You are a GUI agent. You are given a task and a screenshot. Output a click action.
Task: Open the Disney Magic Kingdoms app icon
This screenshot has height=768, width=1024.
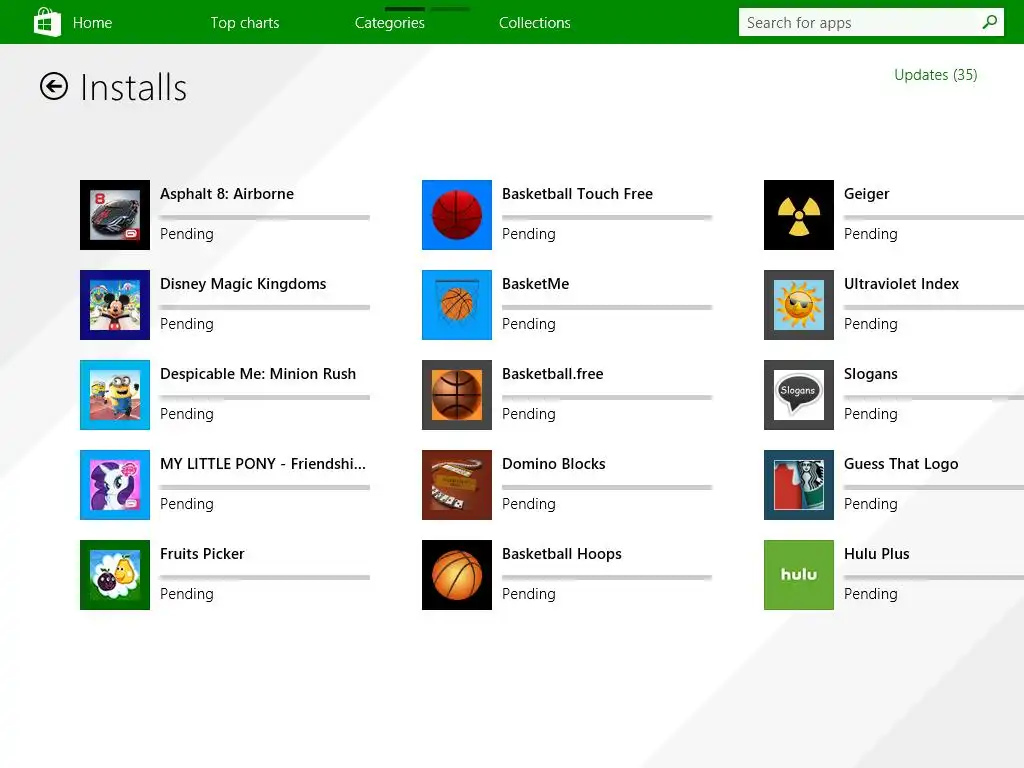point(115,305)
